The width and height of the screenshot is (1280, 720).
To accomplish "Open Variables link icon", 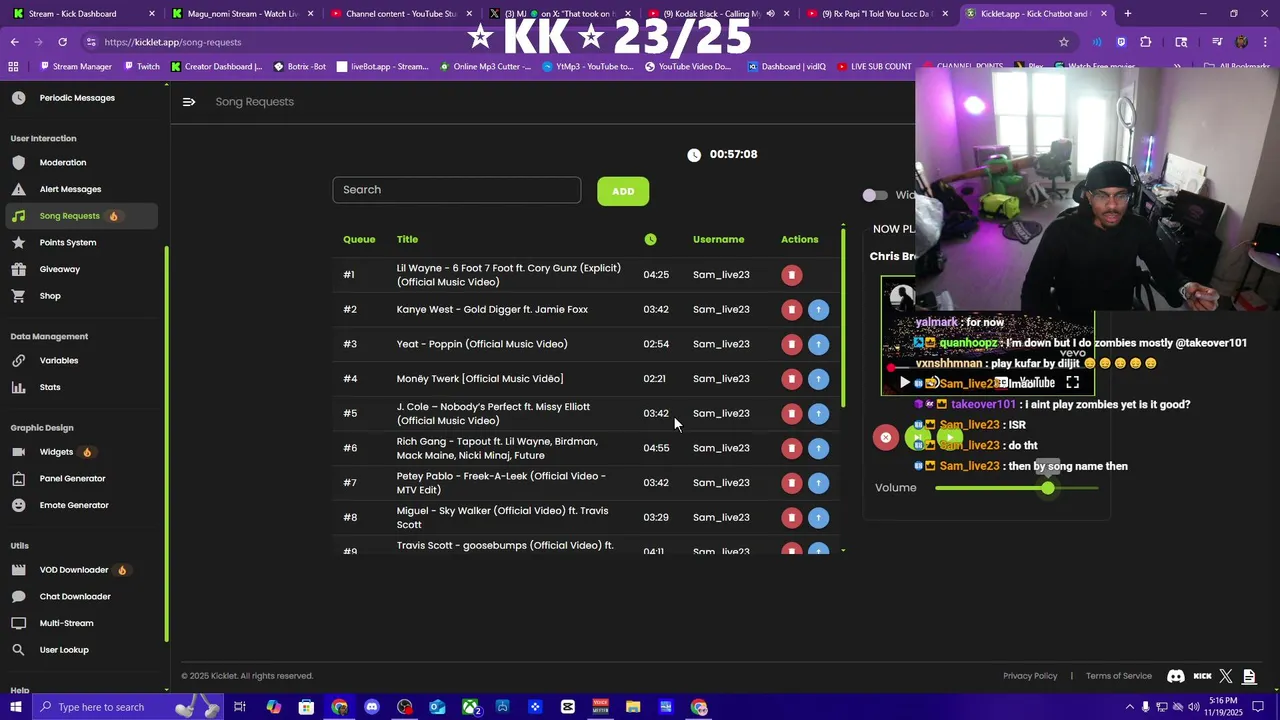I will pos(18,360).
